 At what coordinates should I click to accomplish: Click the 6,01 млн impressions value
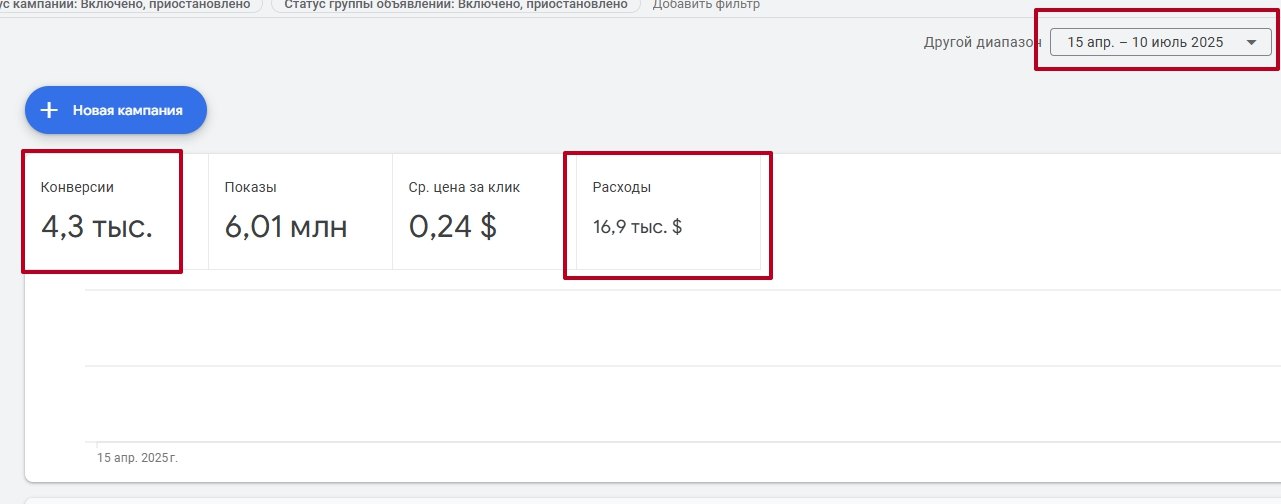point(286,227)
